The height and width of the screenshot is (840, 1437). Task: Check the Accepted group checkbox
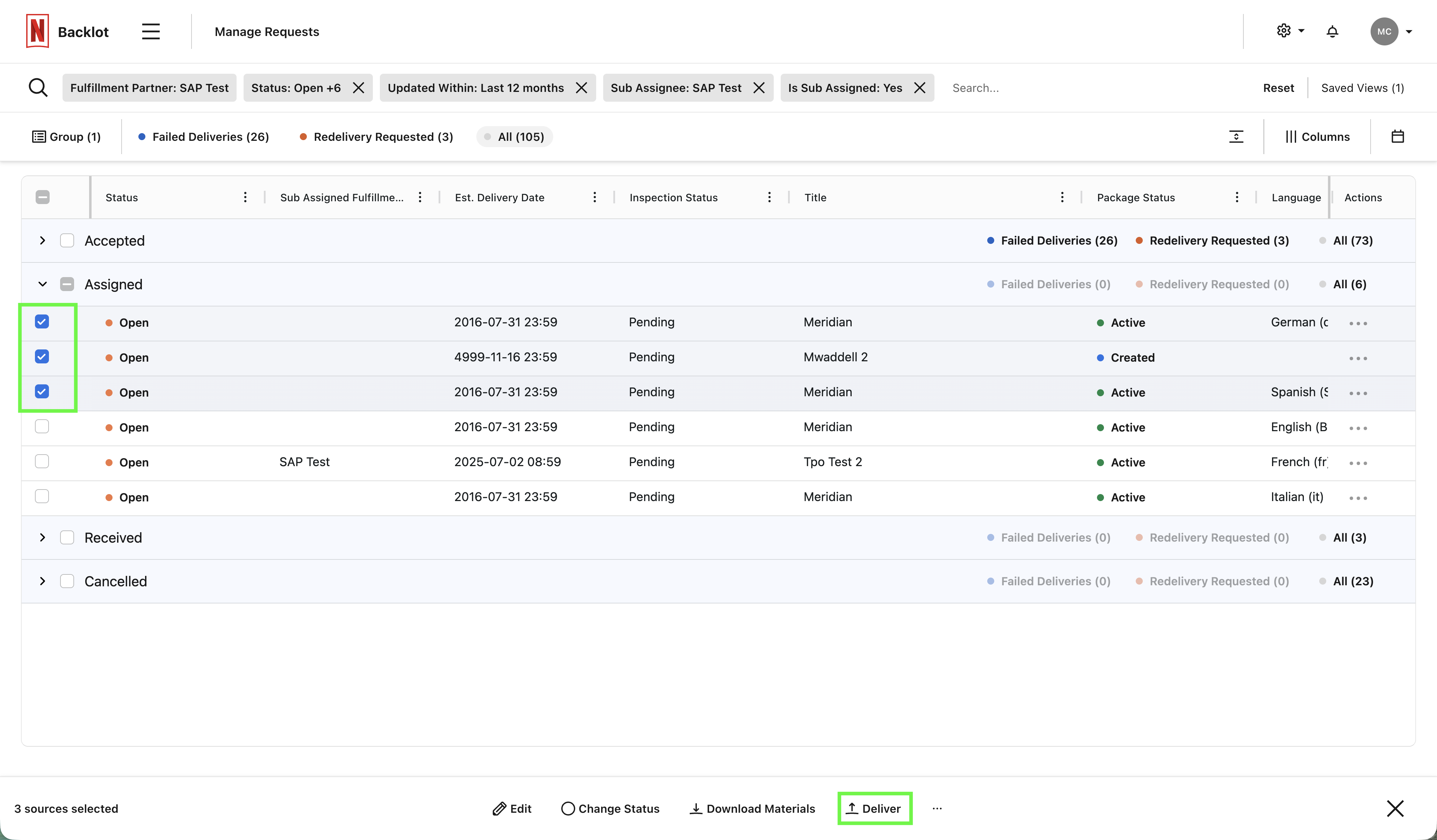coord(67,241)
